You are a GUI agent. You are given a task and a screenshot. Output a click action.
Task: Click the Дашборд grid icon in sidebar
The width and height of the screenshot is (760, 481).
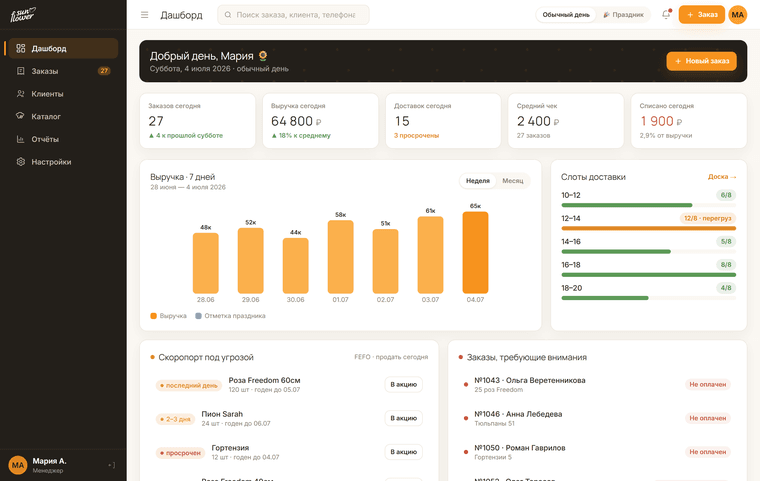pos(20,48)
